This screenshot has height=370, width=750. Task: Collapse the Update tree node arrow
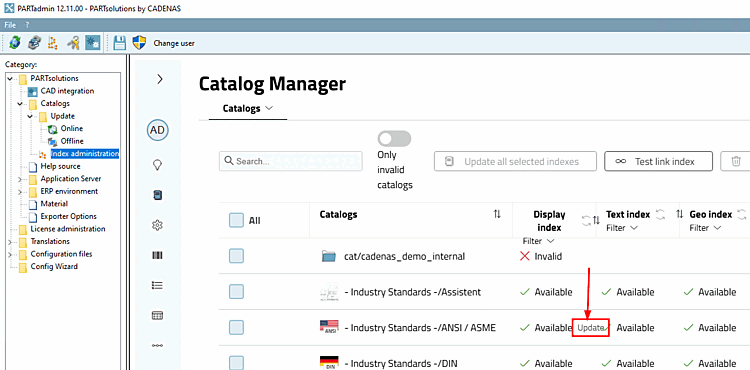click(x=30, y=116)
